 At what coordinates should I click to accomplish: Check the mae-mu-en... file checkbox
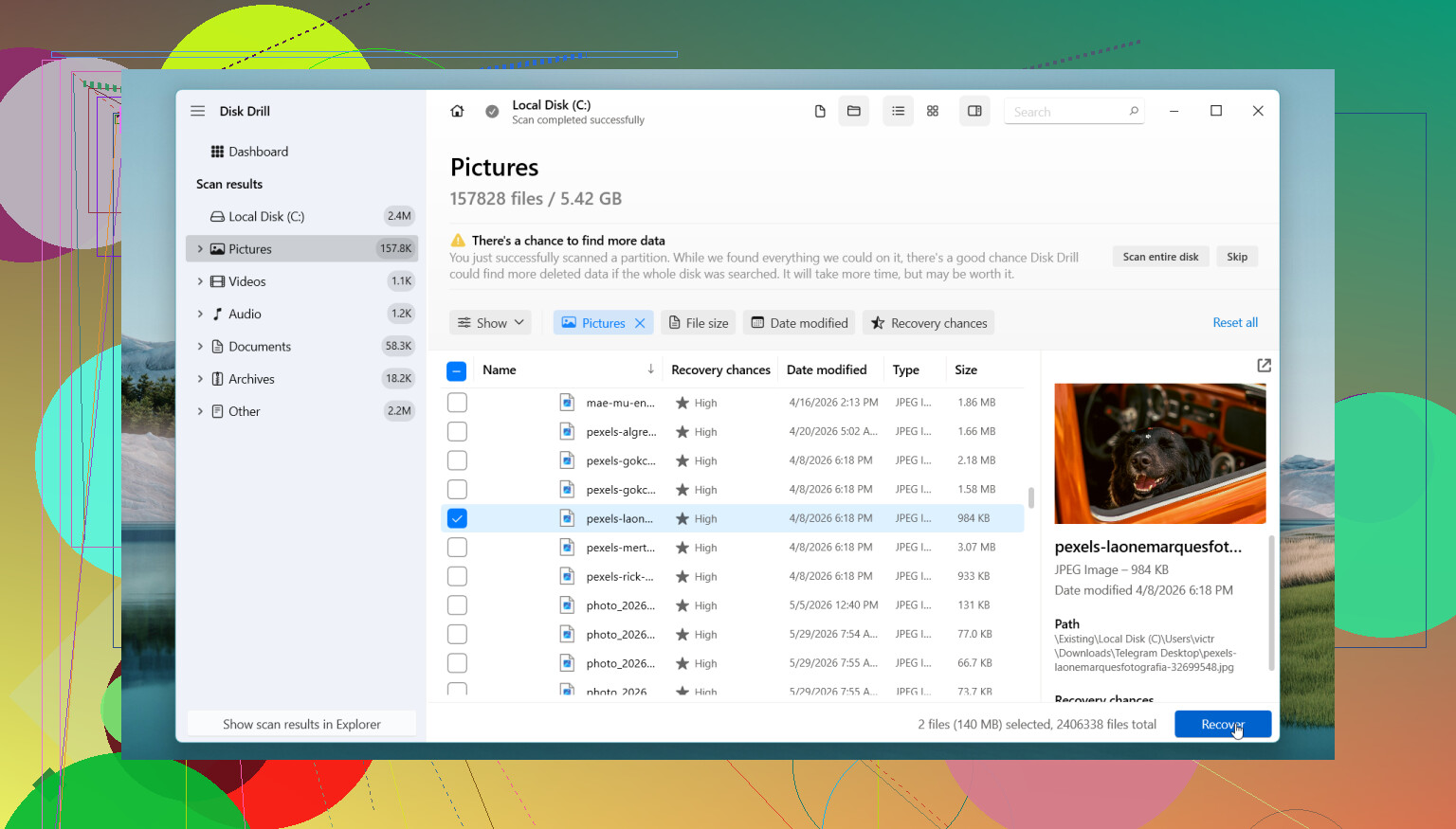click(x=457, y=403)
